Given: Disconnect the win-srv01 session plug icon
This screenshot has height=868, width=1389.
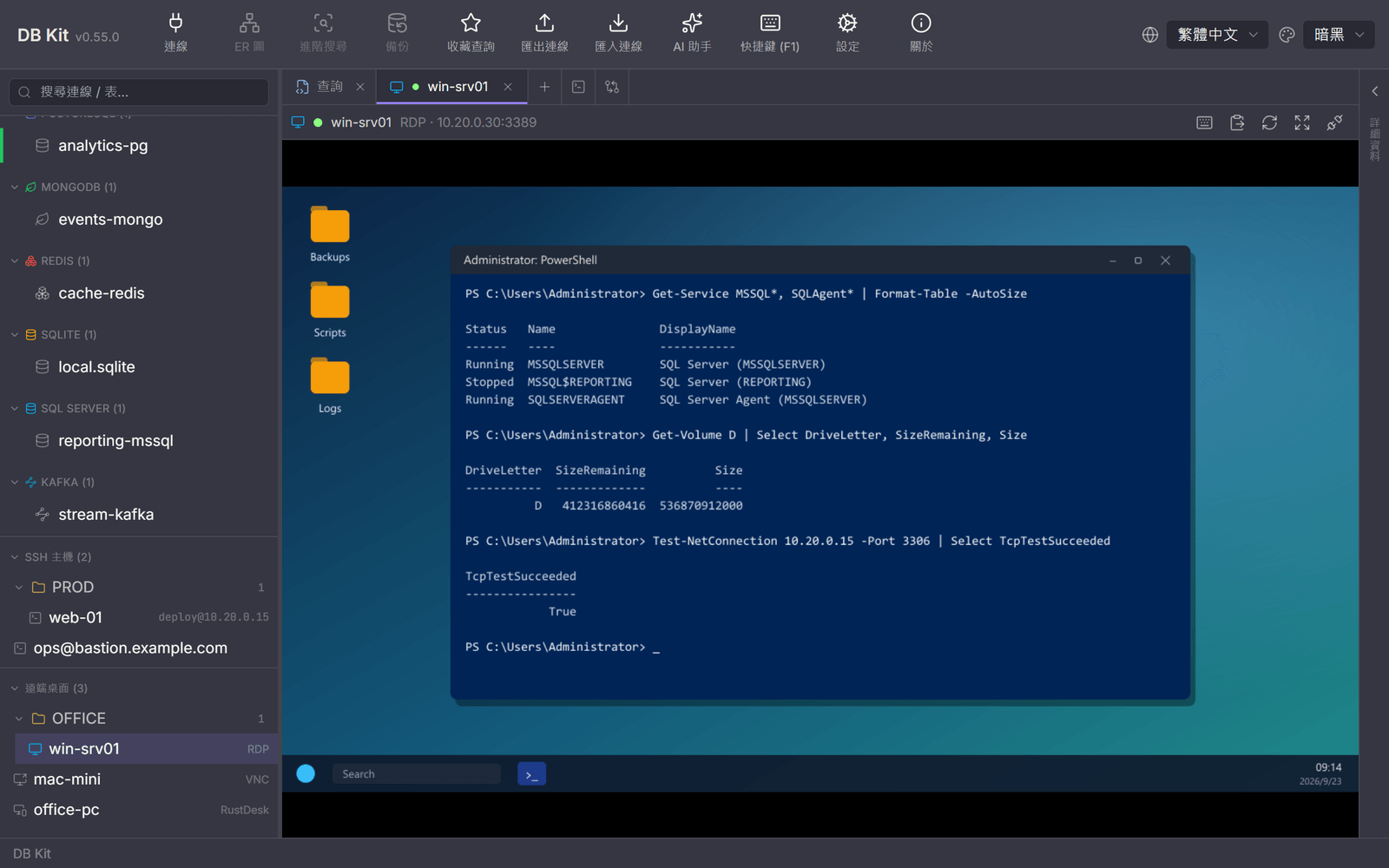Looking at the screenshot, I should tap(1334, 122).
